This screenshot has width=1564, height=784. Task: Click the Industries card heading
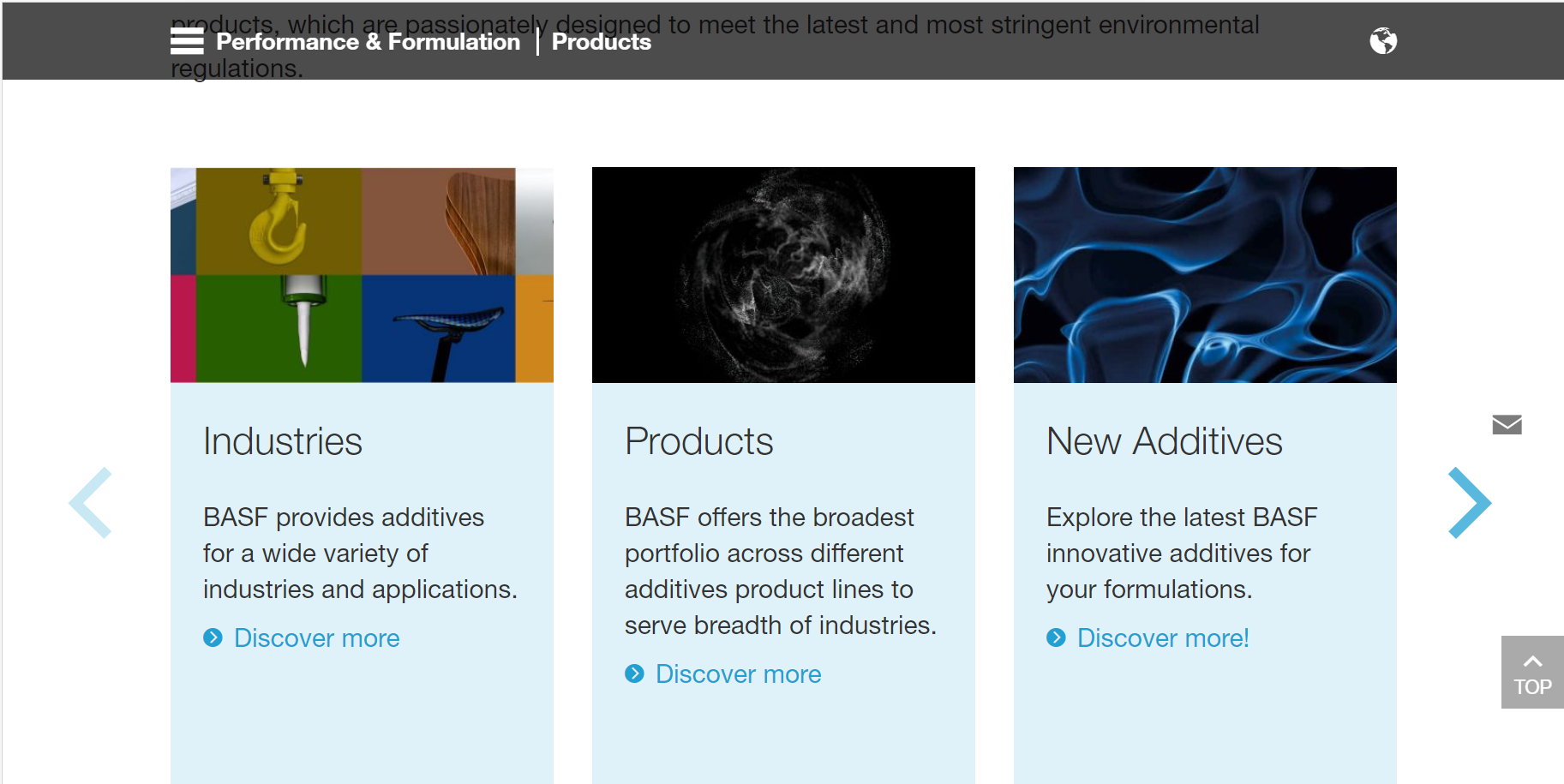[x=283, y=441]
